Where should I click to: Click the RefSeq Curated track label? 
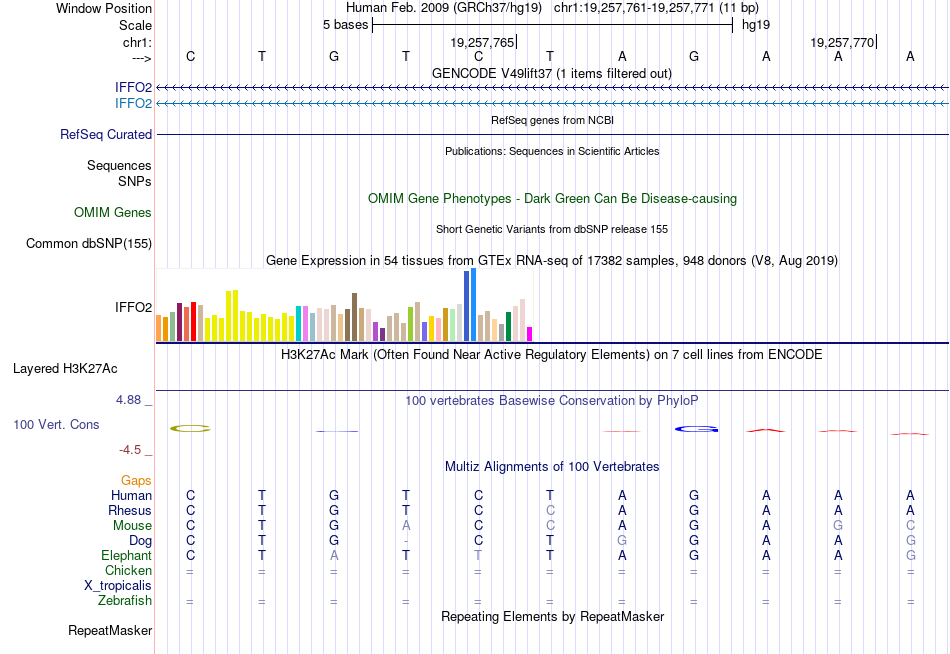coord(105,135)
